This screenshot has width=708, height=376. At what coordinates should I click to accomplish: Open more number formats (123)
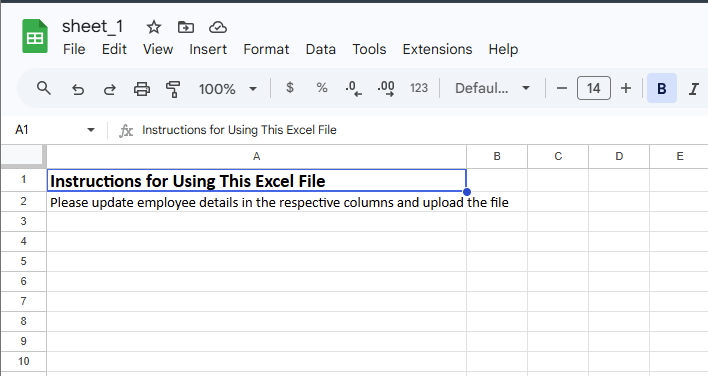[419, 88]
